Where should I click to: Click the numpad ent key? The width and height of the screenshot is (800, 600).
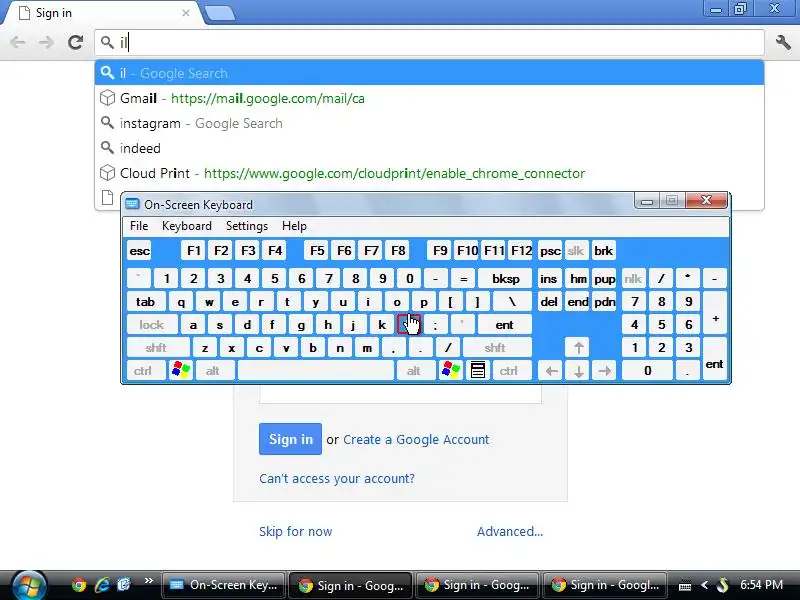point(714,359)
